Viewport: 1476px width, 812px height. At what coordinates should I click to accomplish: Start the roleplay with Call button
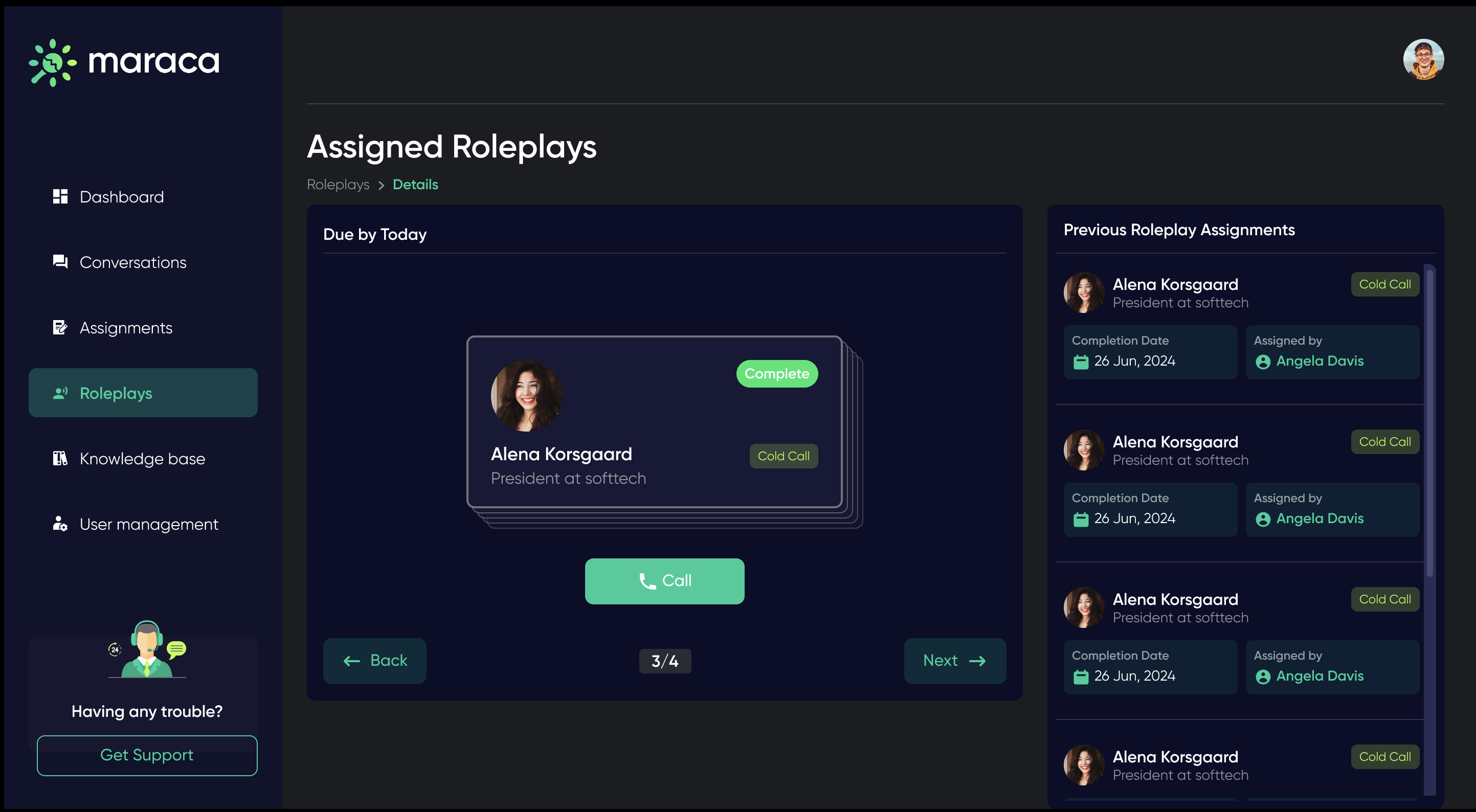[x=665, y=581]
